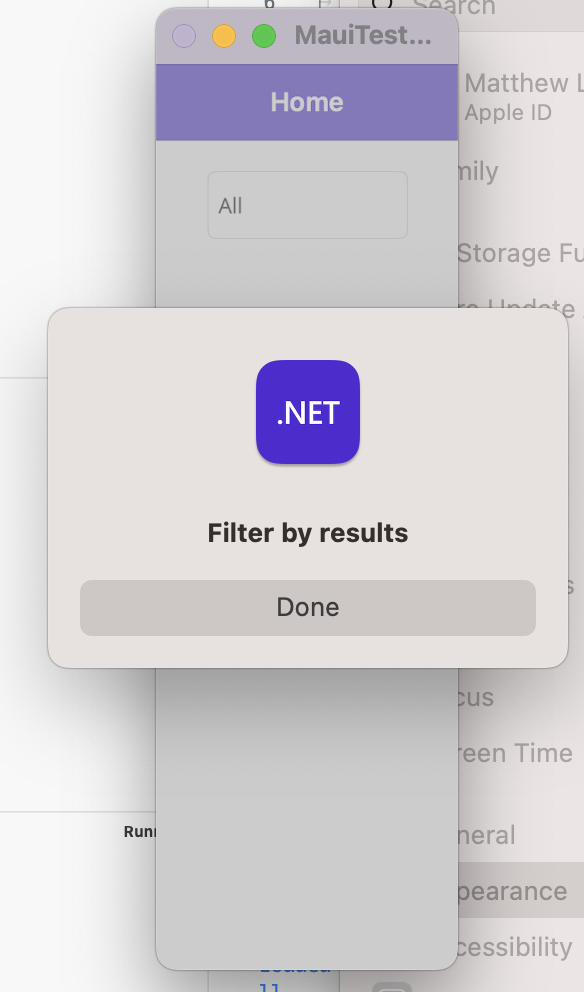Click the .NET logo icon
Screen dimensions: 584x992
coord(307,411)
